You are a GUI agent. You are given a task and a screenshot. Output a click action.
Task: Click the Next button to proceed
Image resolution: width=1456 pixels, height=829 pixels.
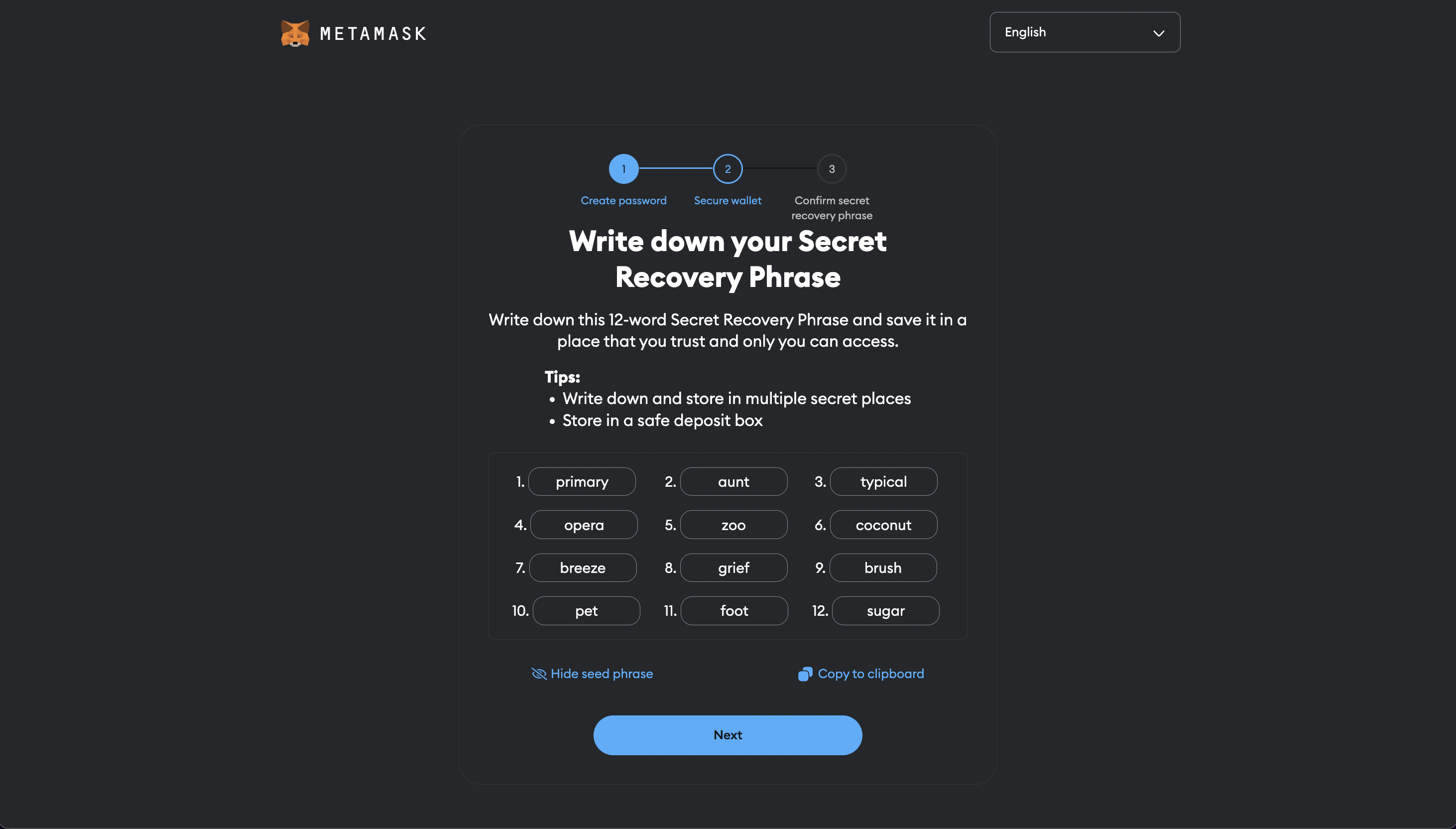pos(728,735)
